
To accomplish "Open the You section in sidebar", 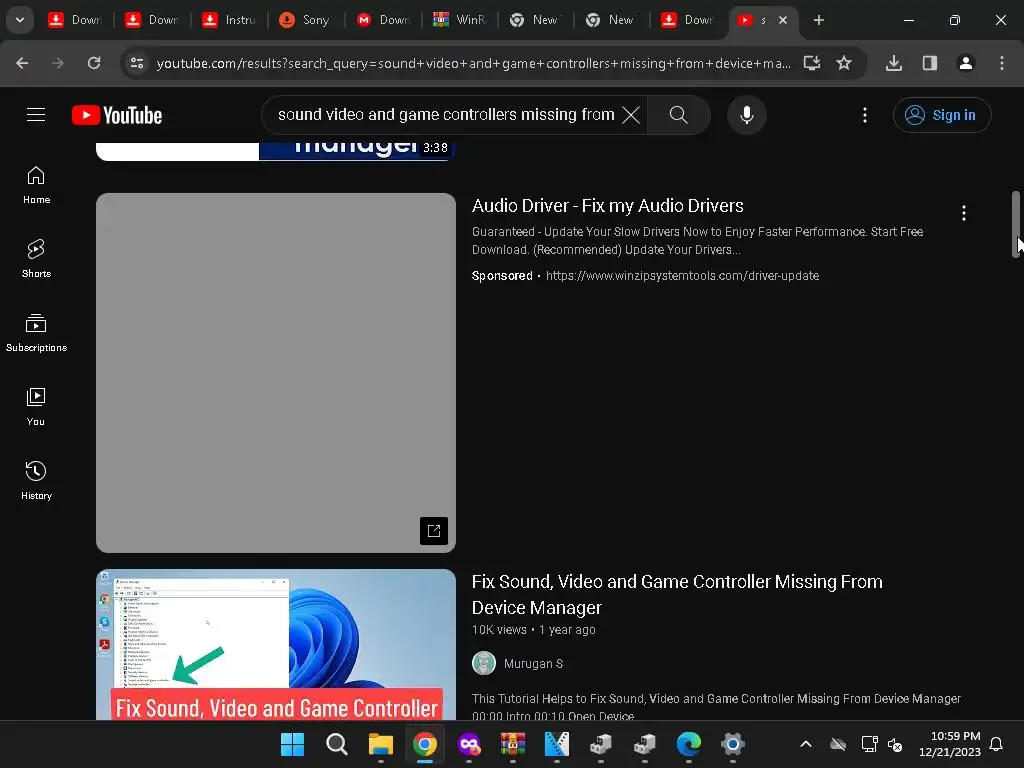I will [x=36, y=406].
